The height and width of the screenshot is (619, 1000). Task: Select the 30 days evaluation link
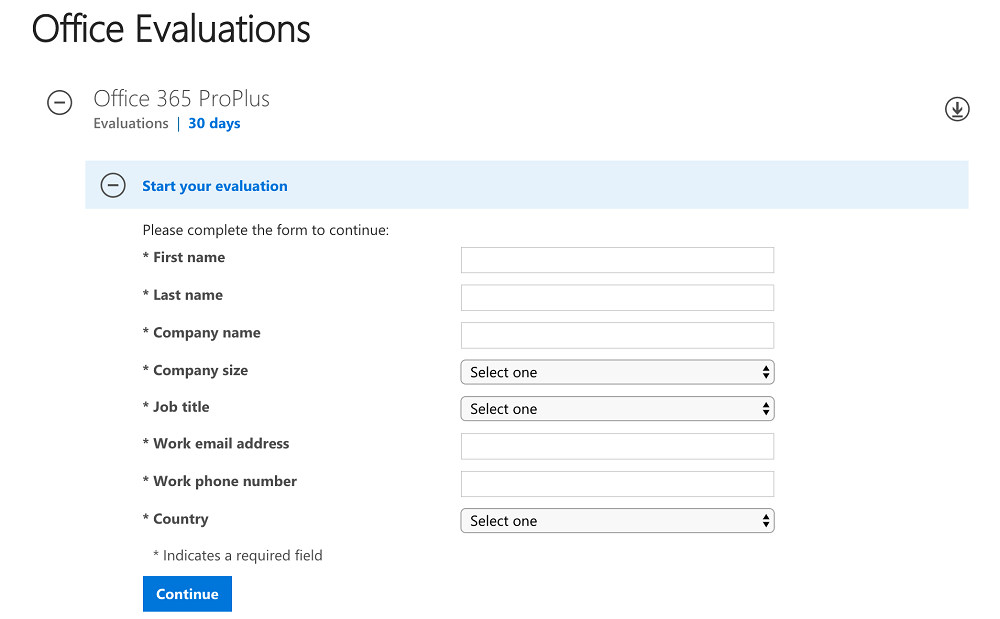[214, 124]
